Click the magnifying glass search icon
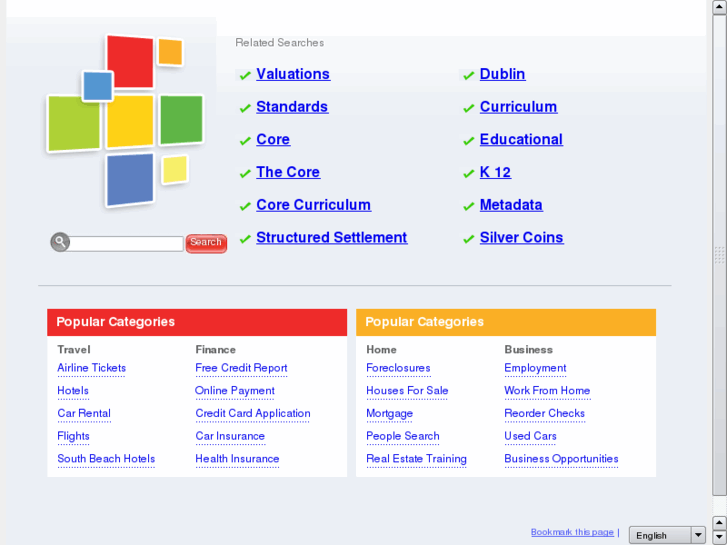 pyautogui.click(x=60, y=242)
